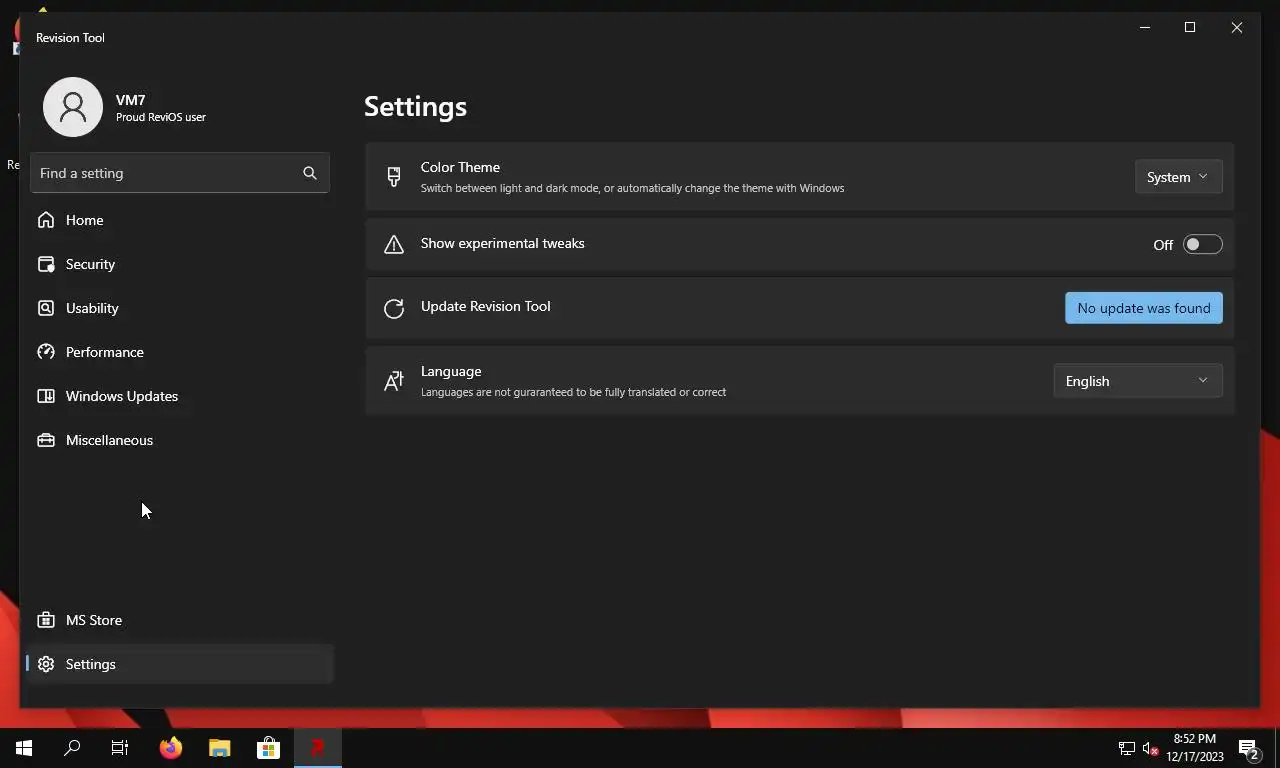Screen dimensions: 1280x768
Task: Minimize the Revision Tool window
Action: tap(1145, 27)
